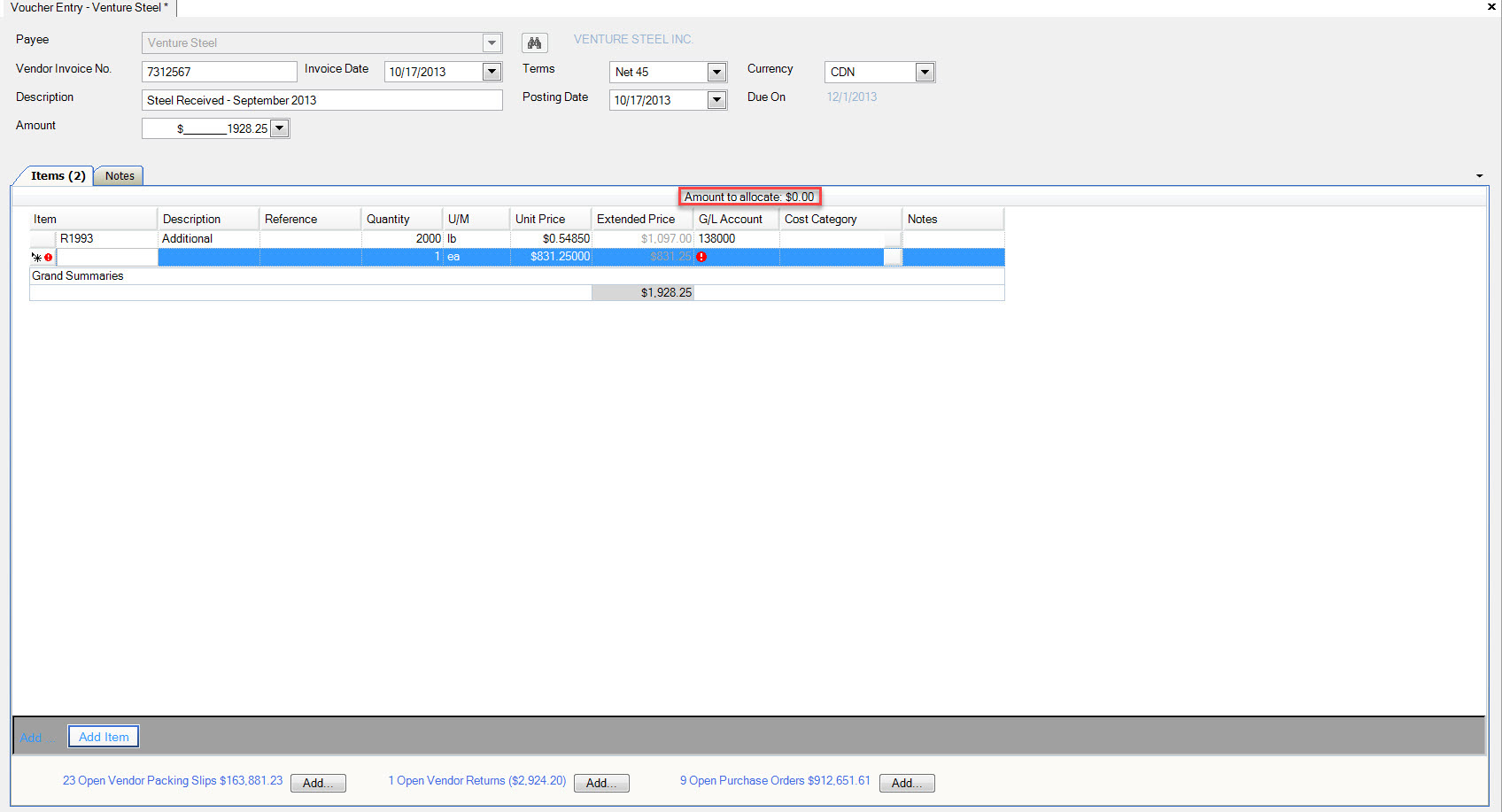Screen dimensions: 1502x812
Task: Click Add next to Open Purchase Orders
Action: click(907, 783)
